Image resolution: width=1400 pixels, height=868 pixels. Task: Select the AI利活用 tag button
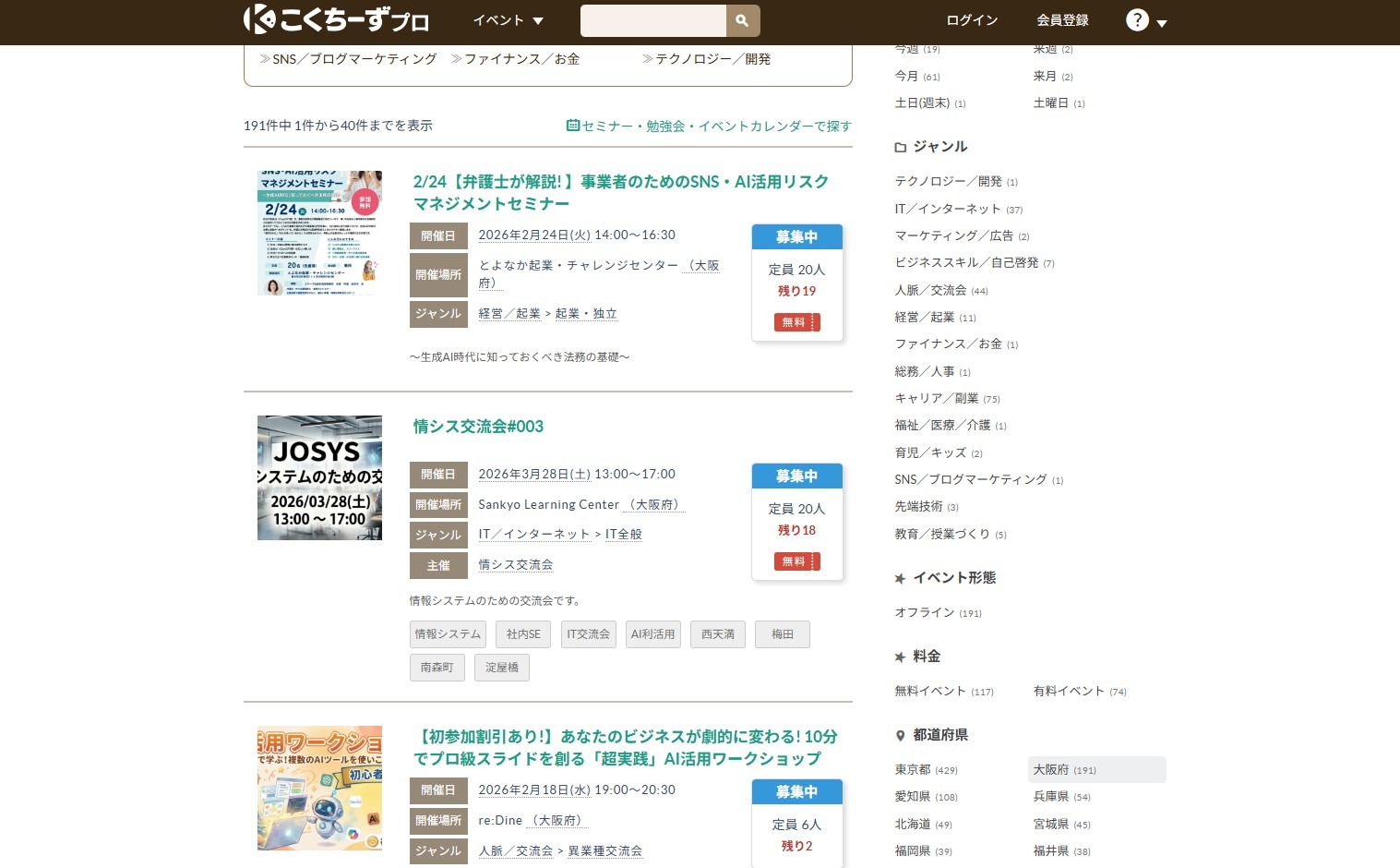(x=652, y=634)
